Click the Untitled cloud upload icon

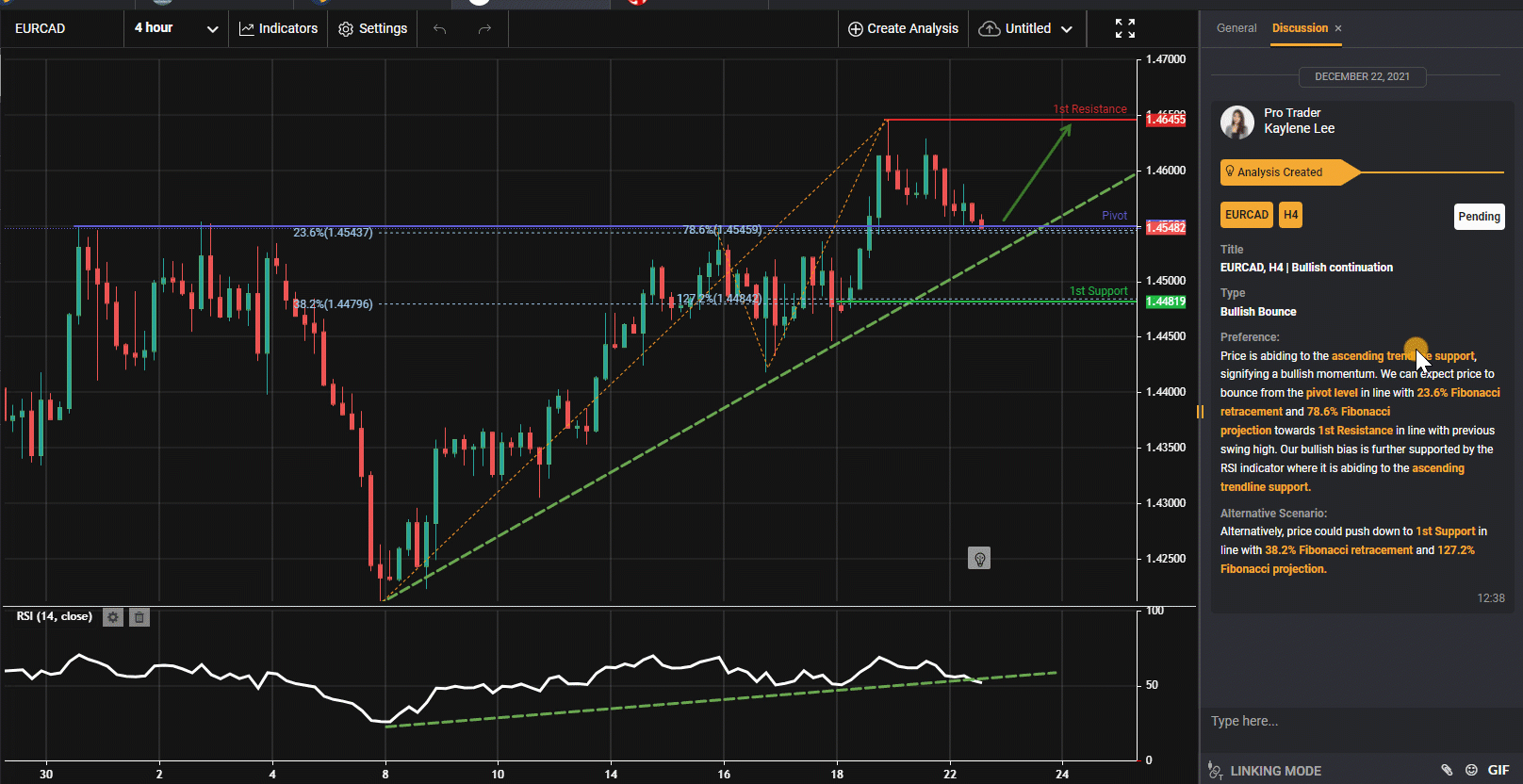coord(990,29)
